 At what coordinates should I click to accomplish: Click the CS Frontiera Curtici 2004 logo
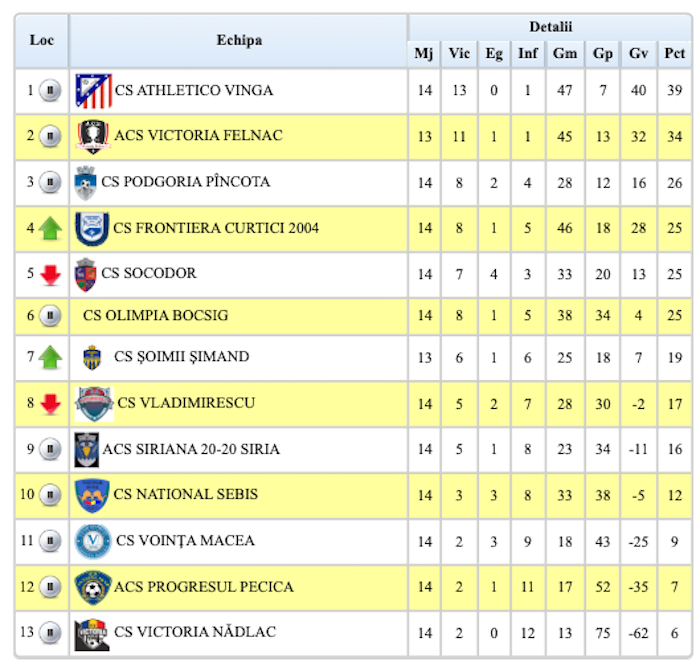click(92, 228)
